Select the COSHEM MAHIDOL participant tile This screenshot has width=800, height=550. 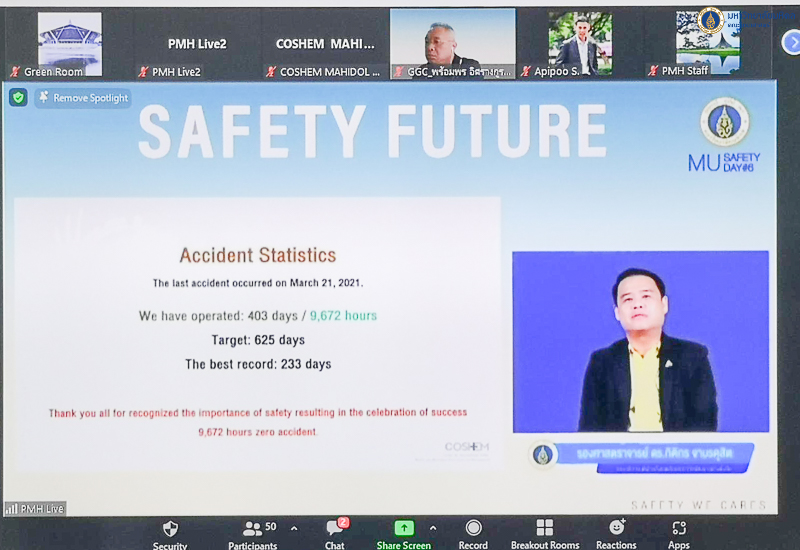click(325, 44)
